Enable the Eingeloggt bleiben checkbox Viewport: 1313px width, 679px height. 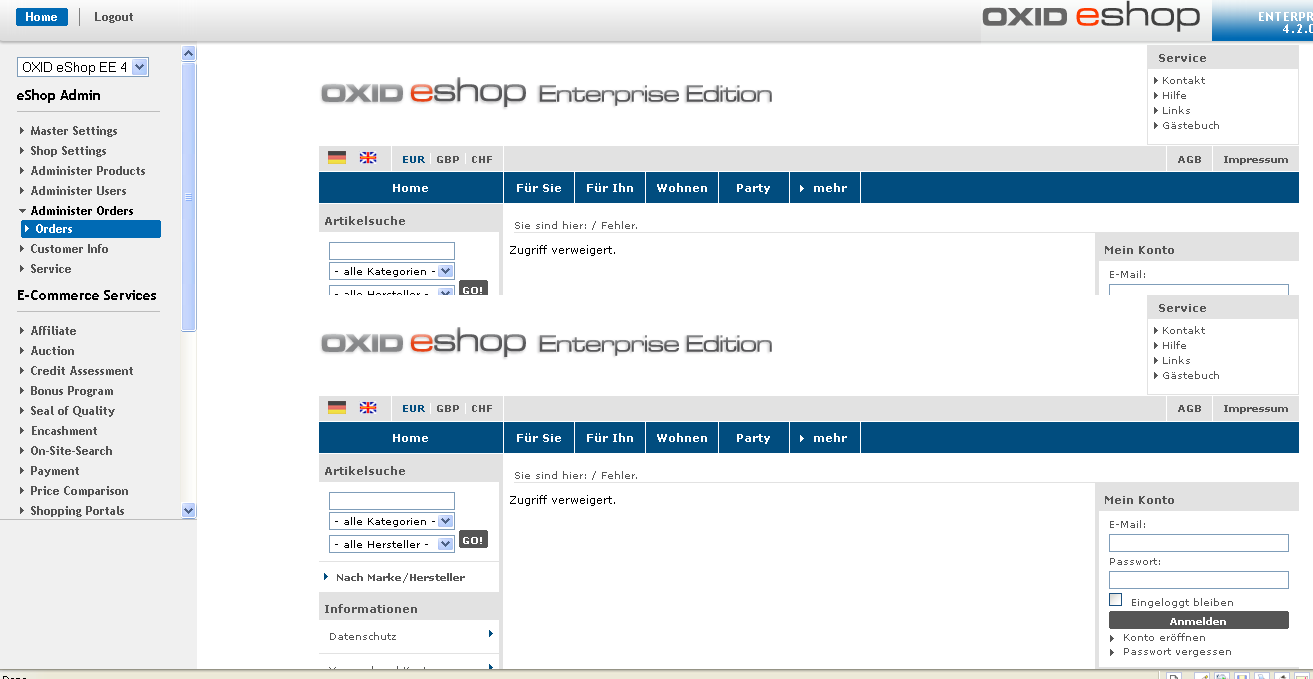pyautogui.click(x=1116, y=600)
